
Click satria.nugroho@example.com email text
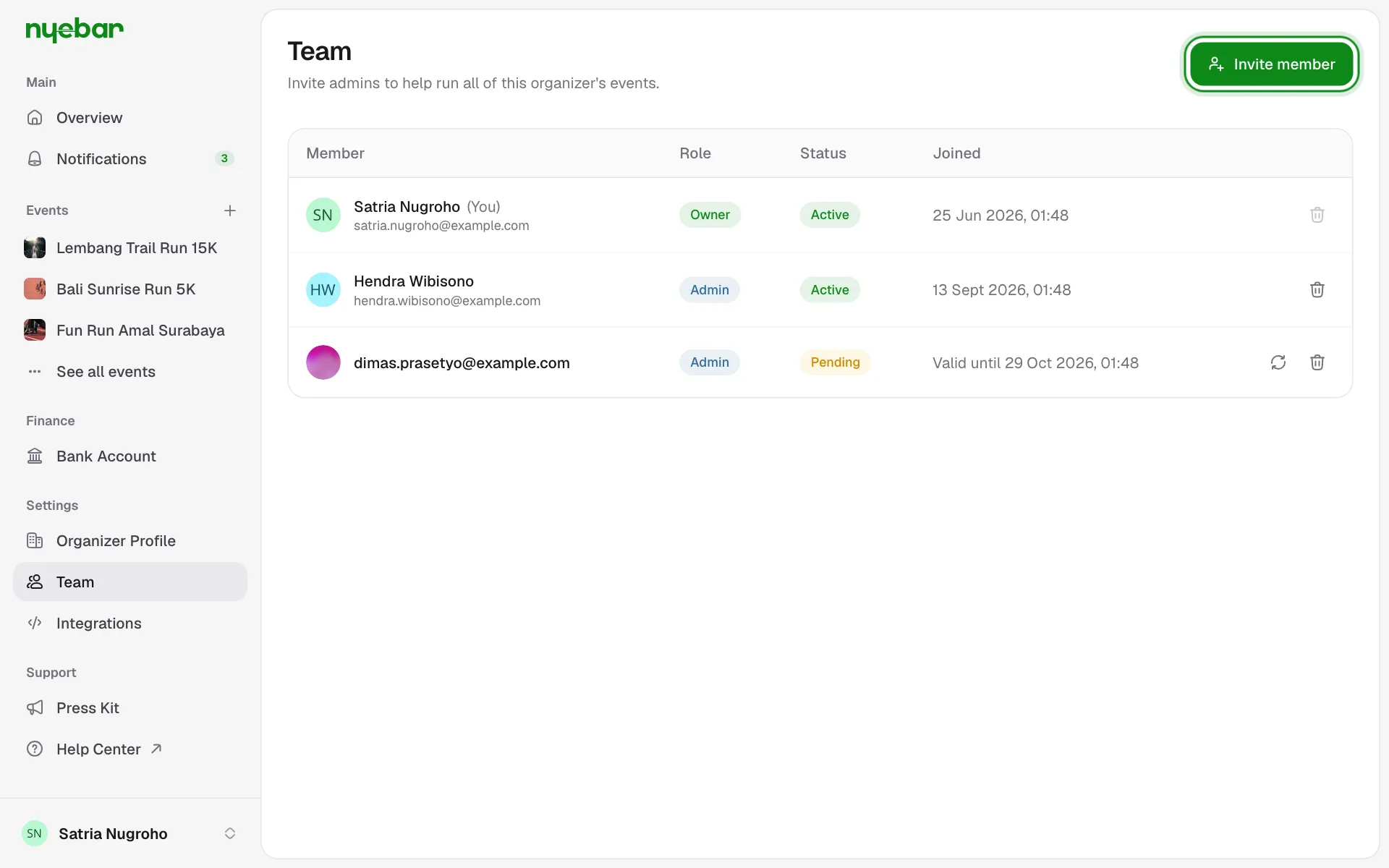click(x=441, y=226)
